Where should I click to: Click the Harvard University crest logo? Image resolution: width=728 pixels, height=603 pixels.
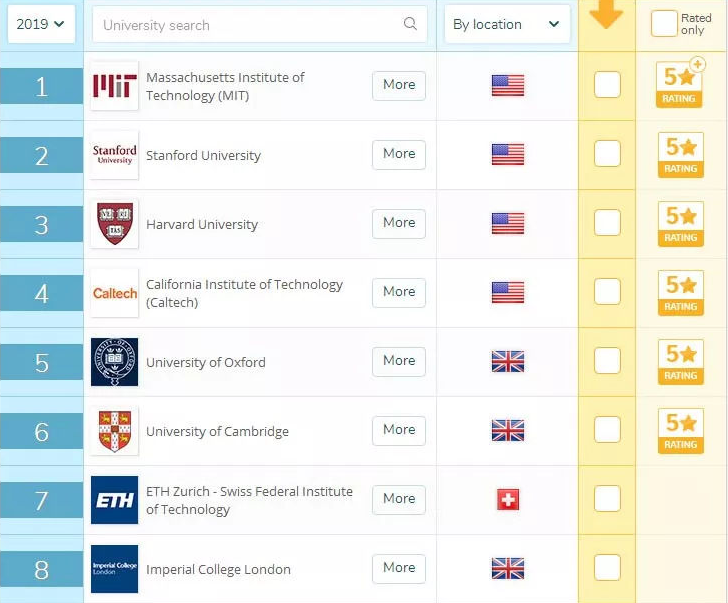[114, 224]
